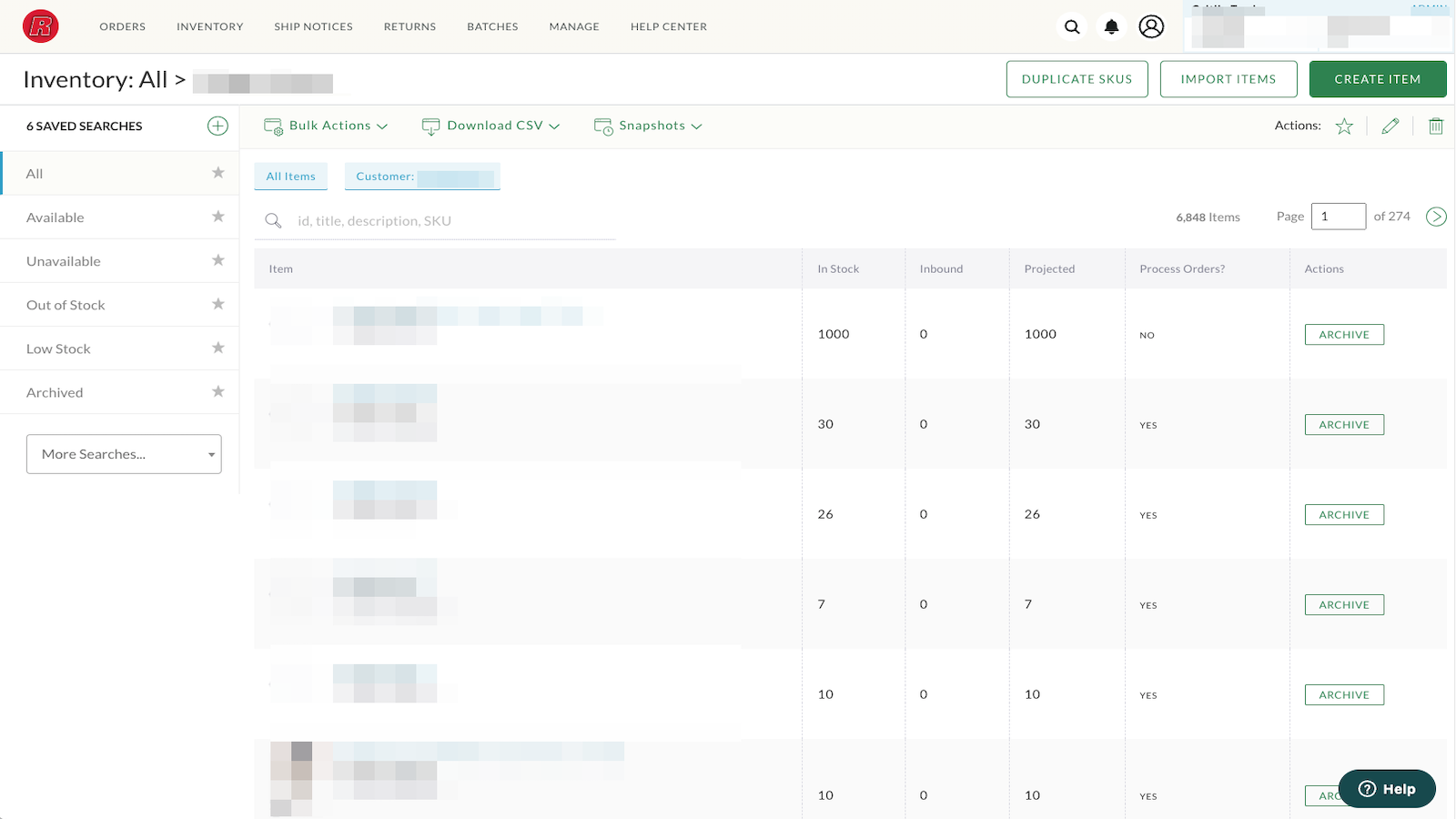This screenshot has height=819, width=1456.
Task: Archive the item with 1000 in stock
Action: pyautogui.click(x=1344, y=335)
